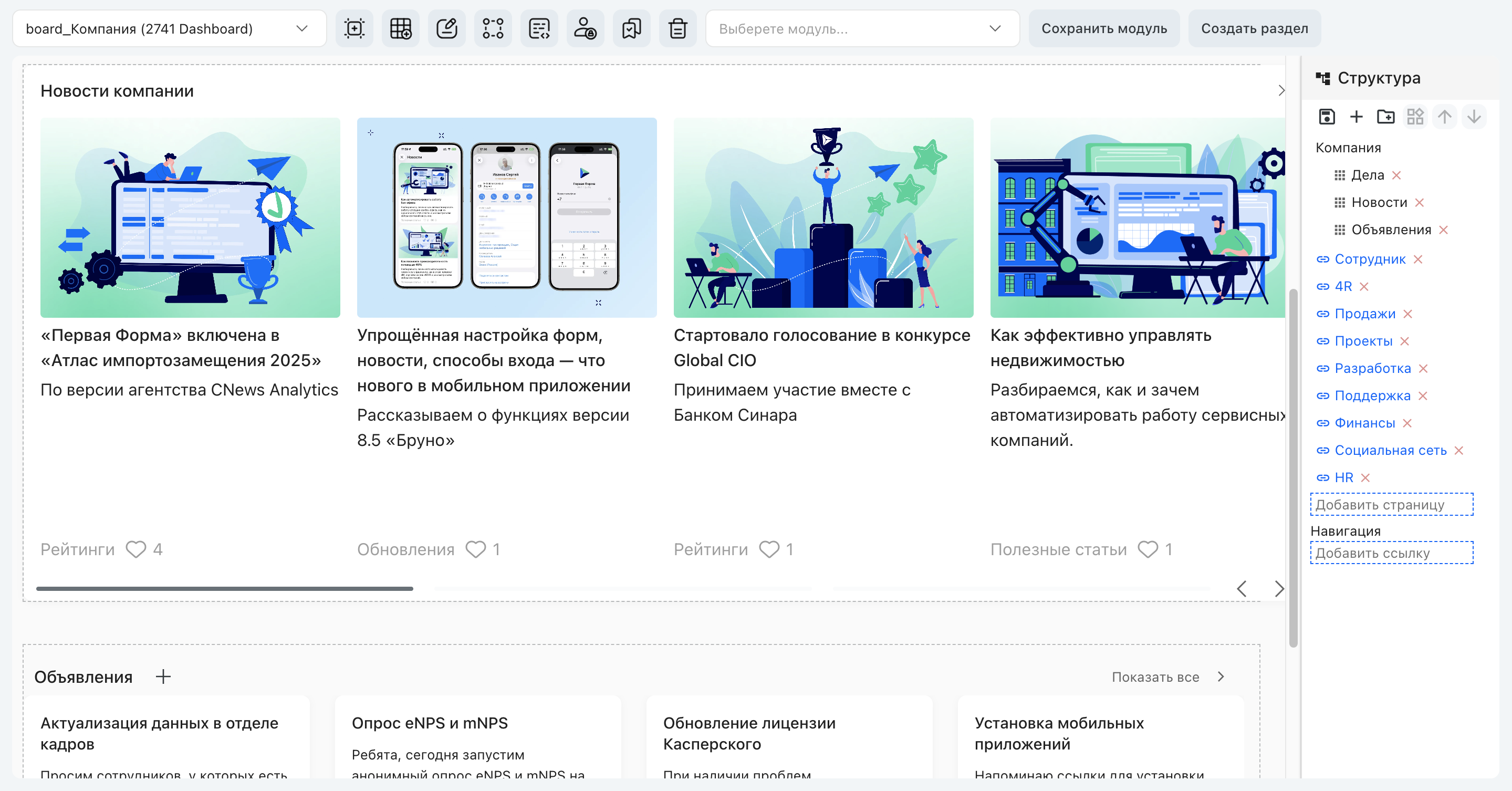The width and height of the screenshot is (1512, 791).
Task: Click the plus icon in Структура panel
Action: 1357,117
